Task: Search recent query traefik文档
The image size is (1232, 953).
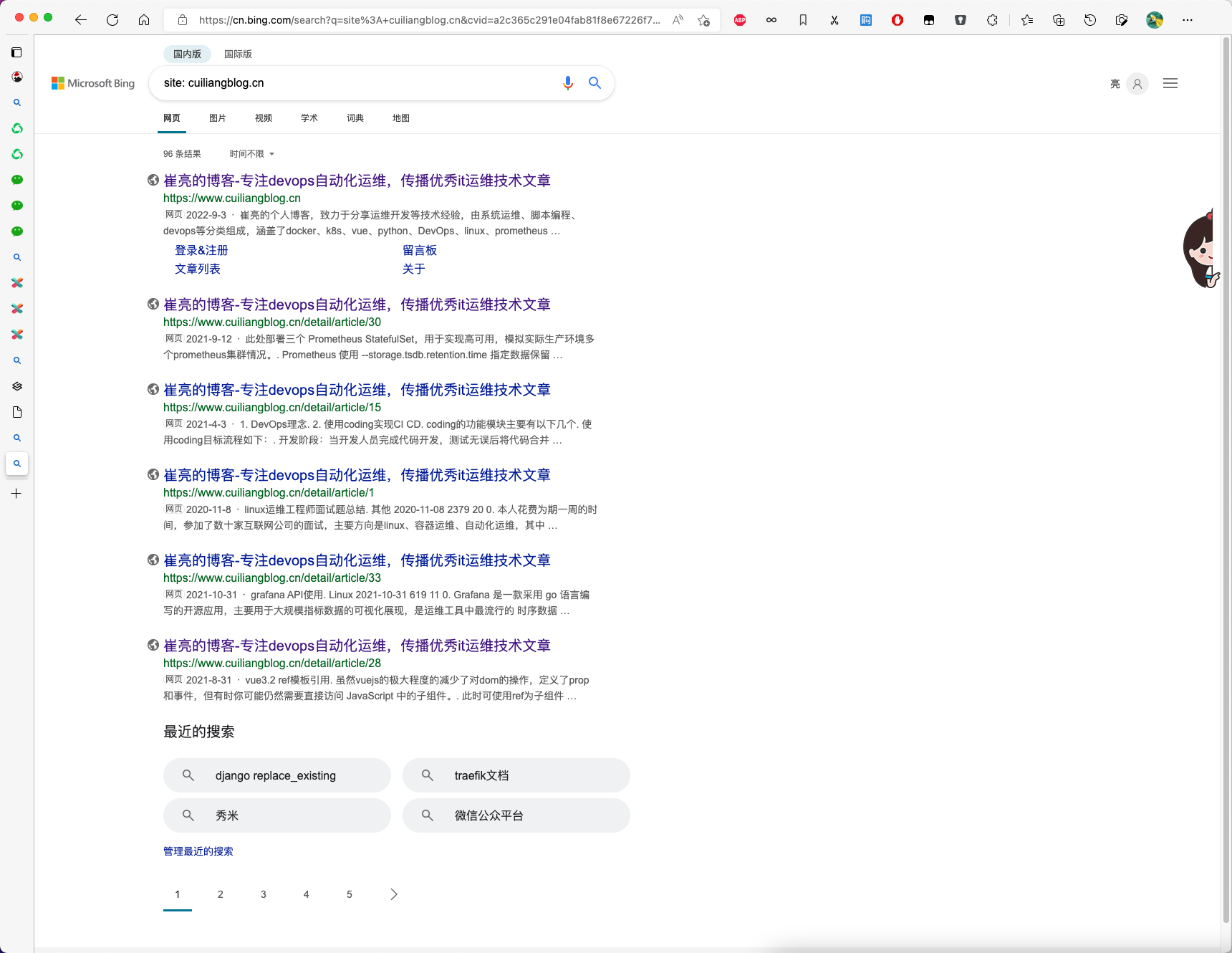Action: 516,775
